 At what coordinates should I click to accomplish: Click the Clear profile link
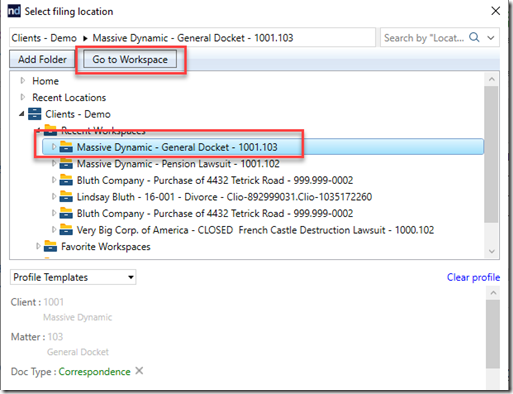pos(473,277)
